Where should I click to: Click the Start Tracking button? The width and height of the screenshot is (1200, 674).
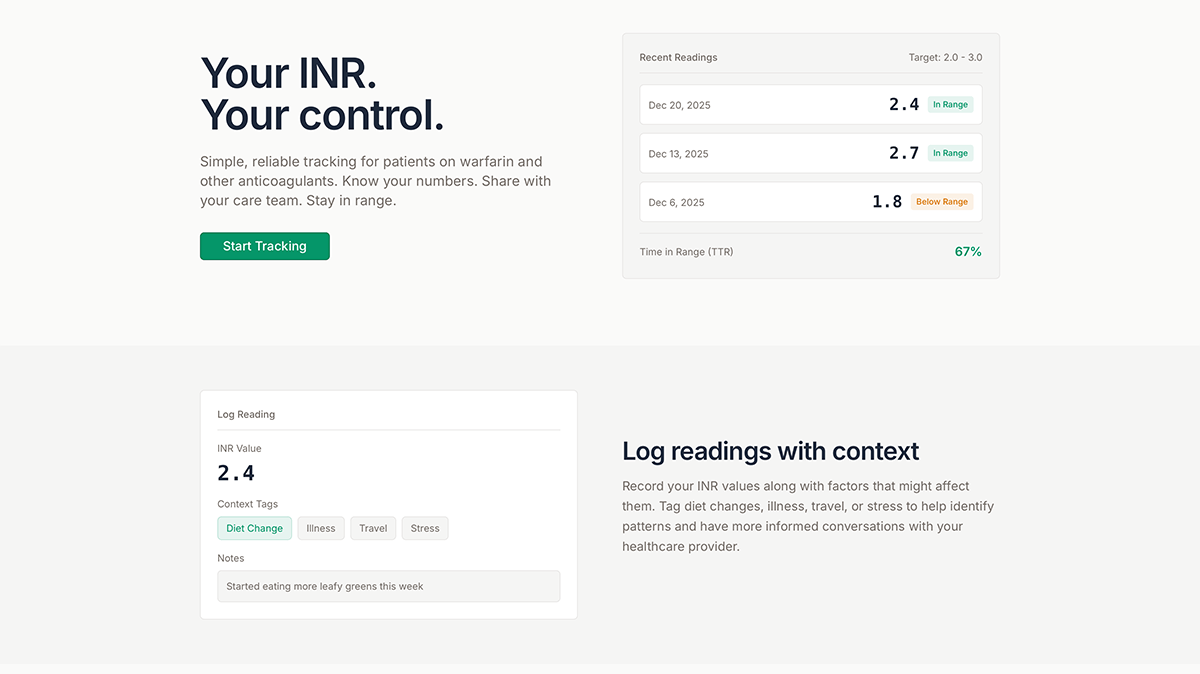264,246
